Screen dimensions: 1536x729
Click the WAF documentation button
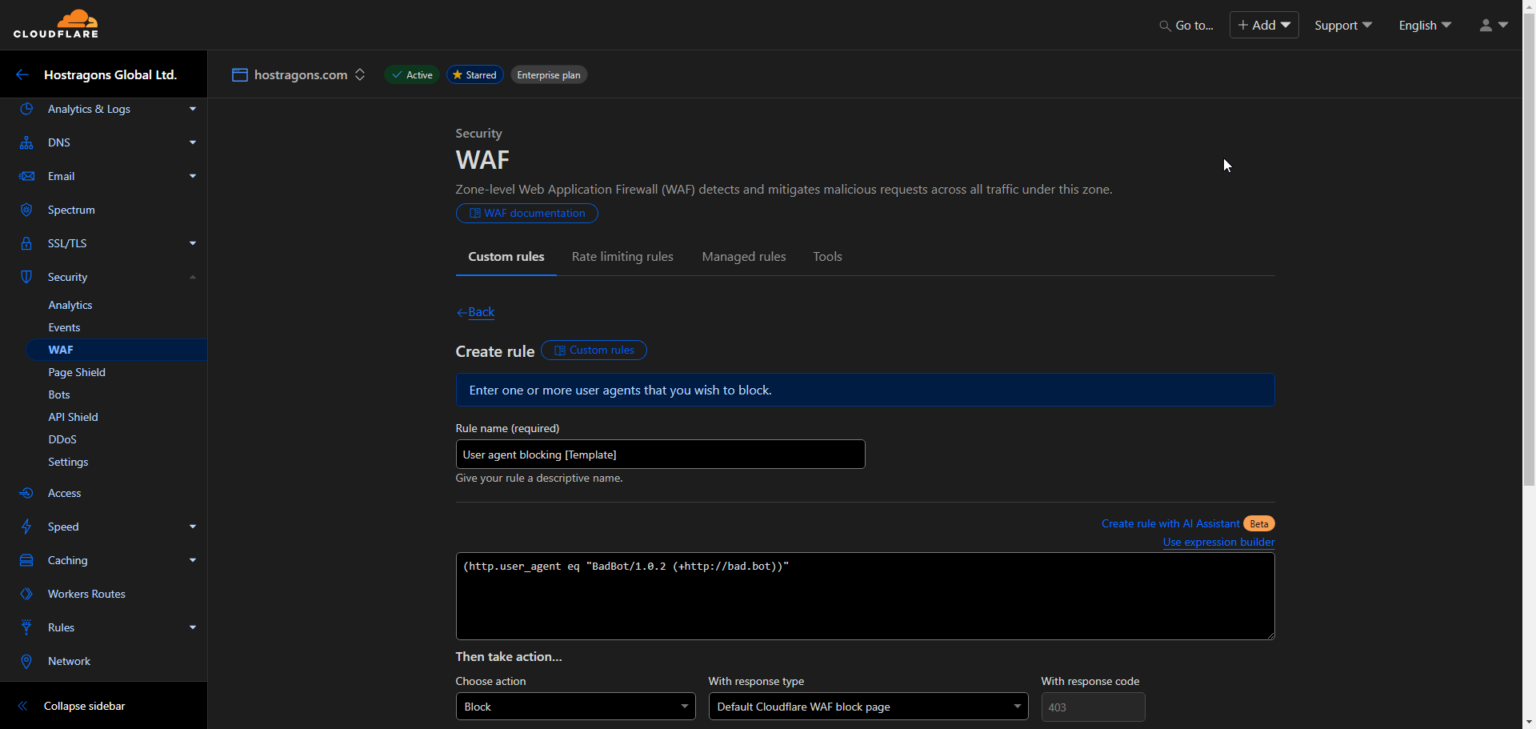pos(527,213)
